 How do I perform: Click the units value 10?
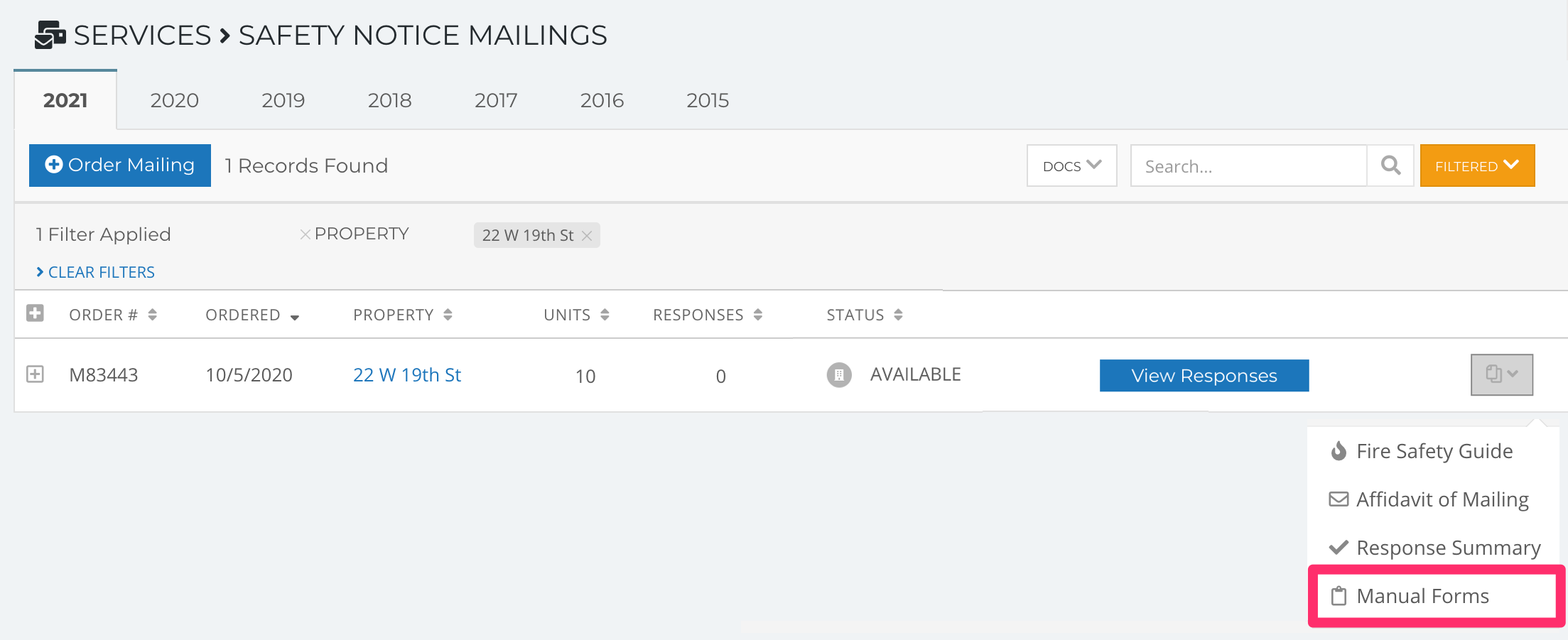585,376
